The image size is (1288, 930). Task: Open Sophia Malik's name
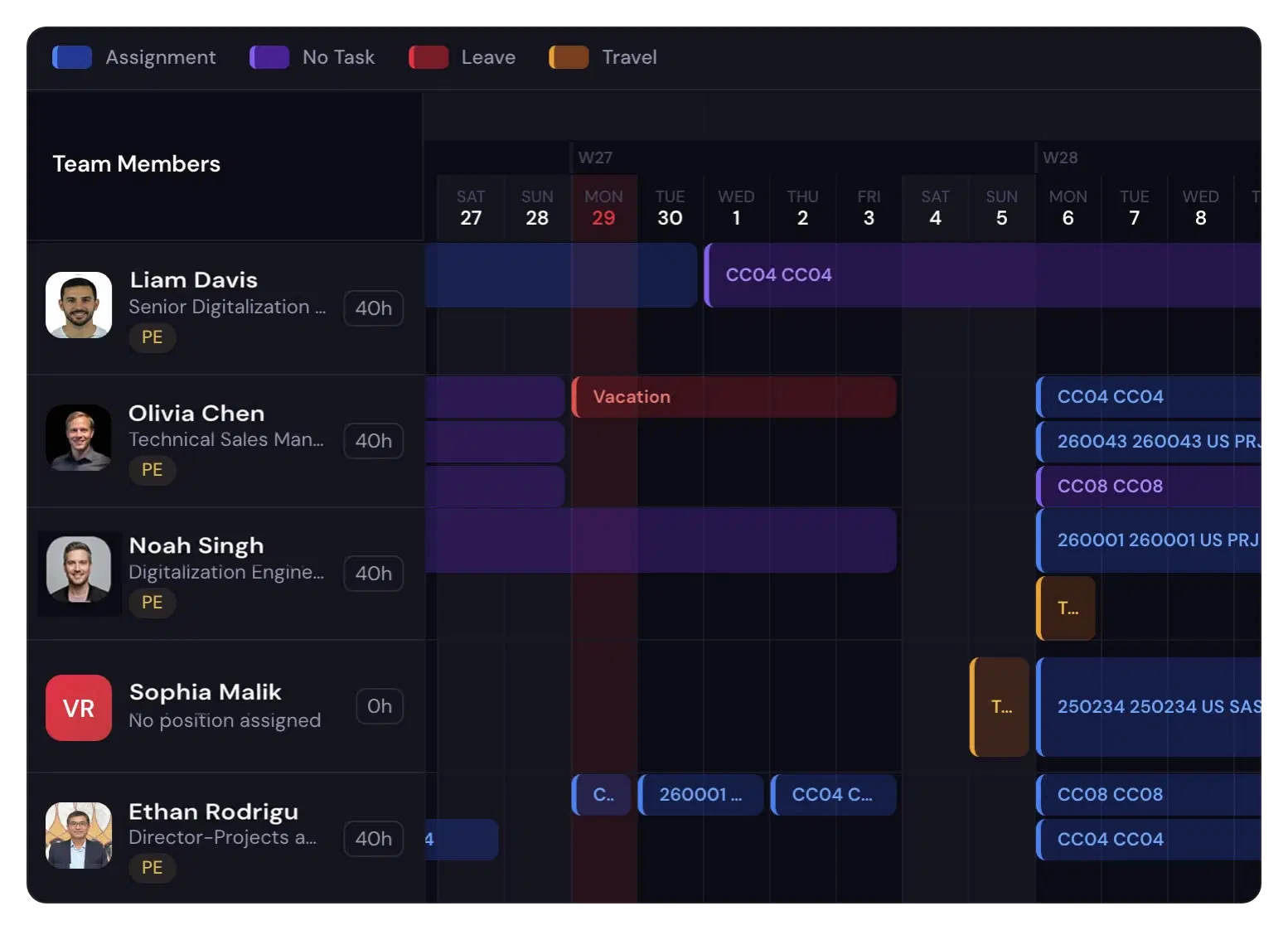coord(206,692)
